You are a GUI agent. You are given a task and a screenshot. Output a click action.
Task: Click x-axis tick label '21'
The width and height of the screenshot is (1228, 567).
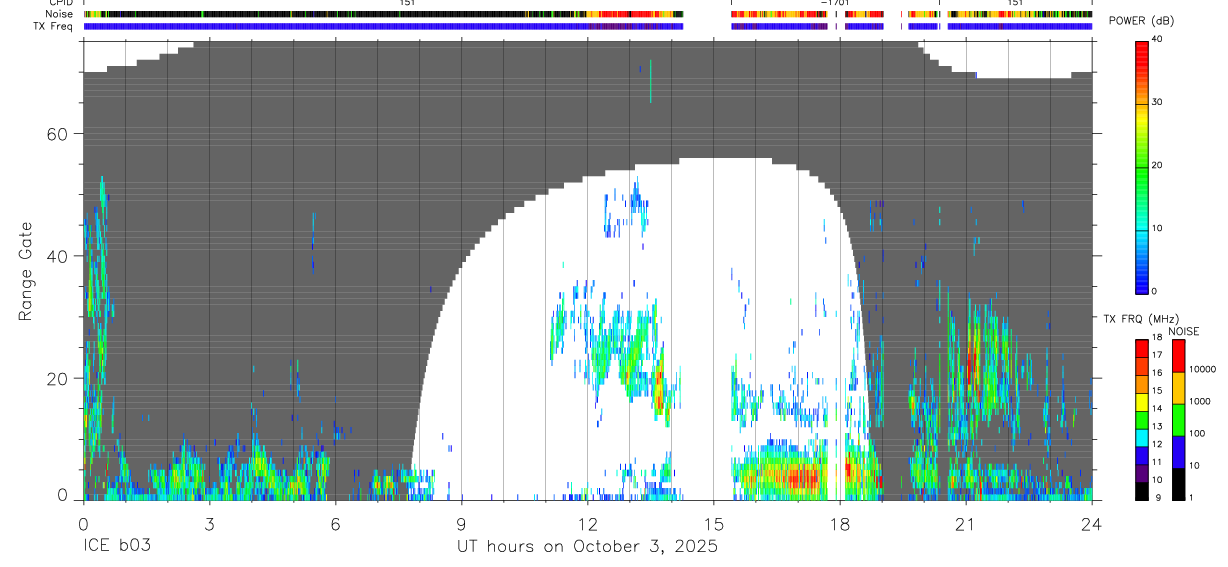966,523
